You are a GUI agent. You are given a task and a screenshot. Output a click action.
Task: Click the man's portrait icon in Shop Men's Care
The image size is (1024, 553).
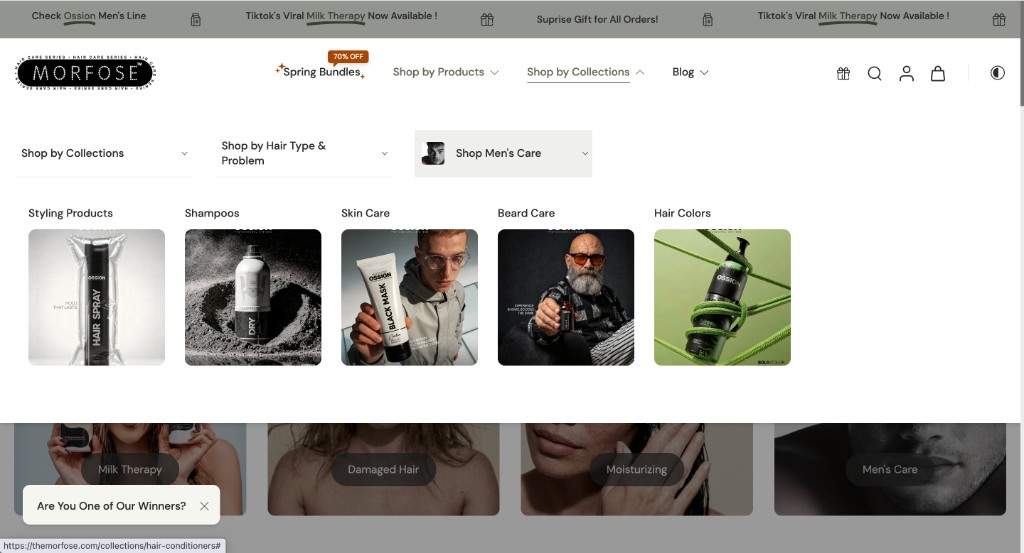(433, 153)
